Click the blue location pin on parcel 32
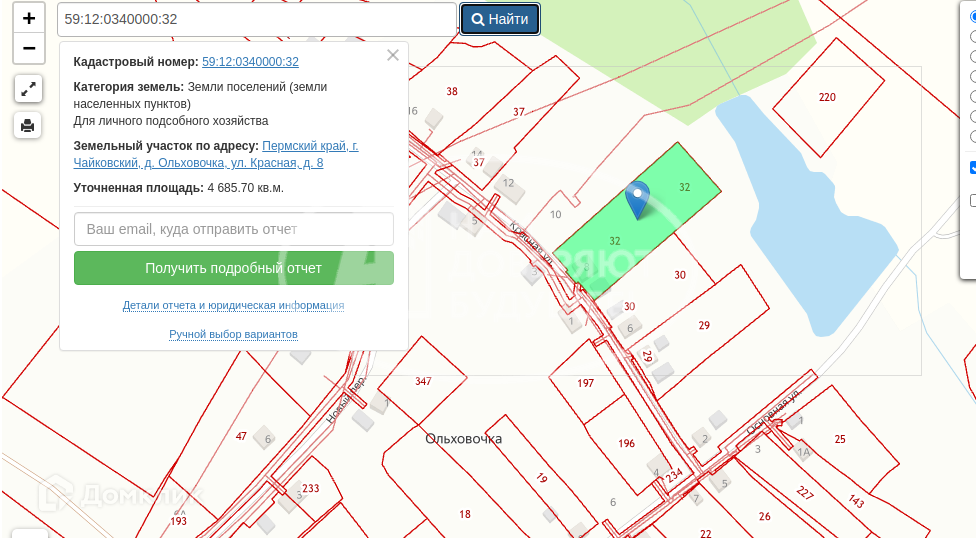 point(637,198)
